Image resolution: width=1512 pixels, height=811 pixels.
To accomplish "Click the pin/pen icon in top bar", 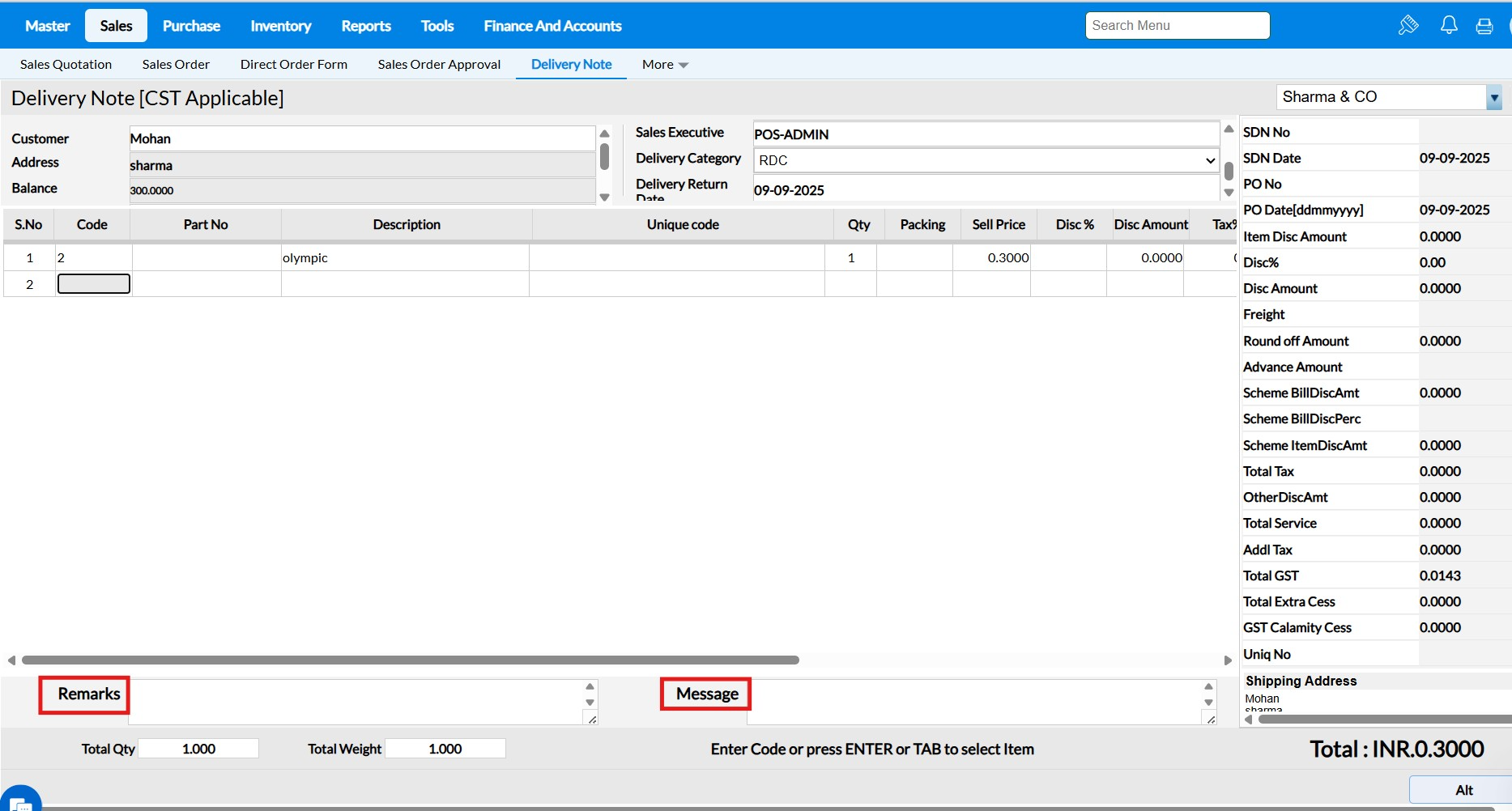I will pyautogui.click(x=1408, y=25).
